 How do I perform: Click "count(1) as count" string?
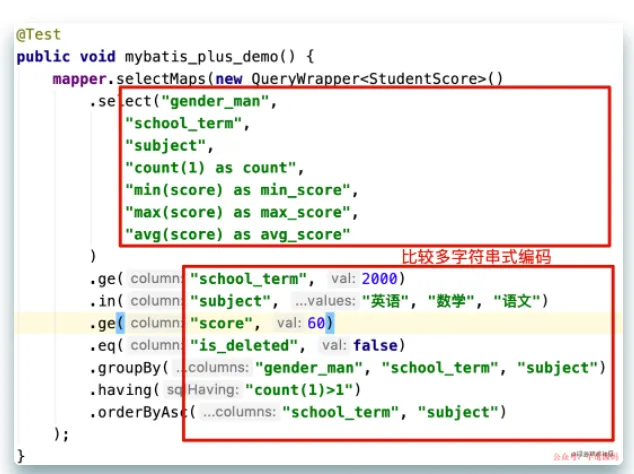[210, 168]
